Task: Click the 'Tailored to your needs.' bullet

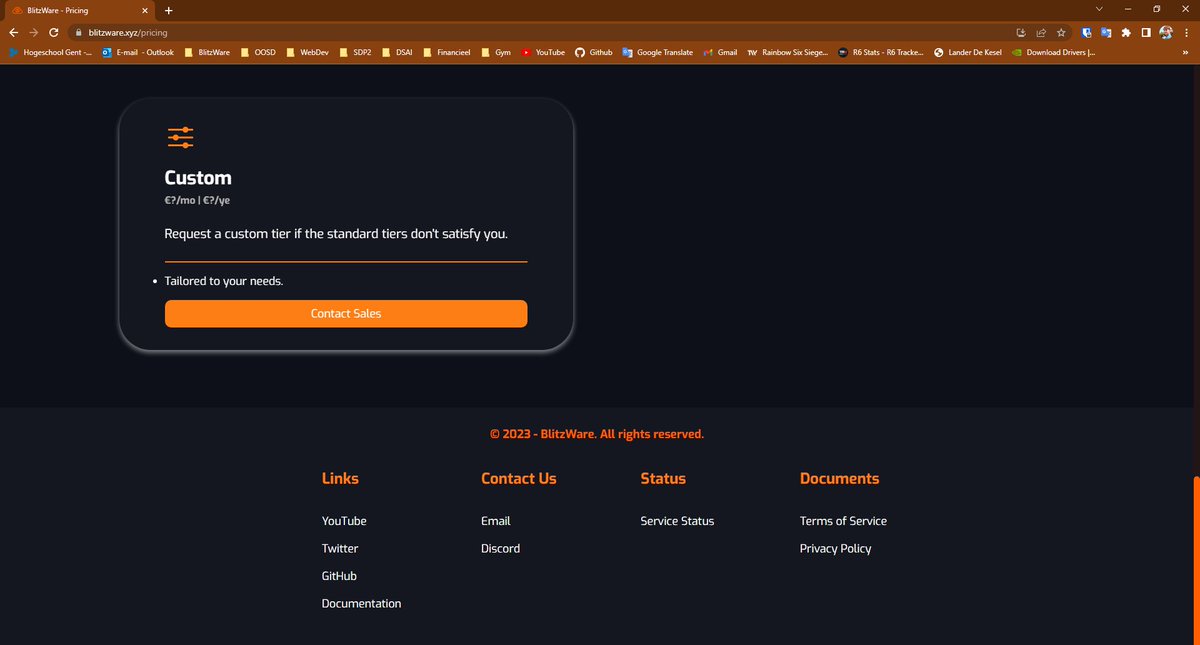Action: (x=224, y=281)
